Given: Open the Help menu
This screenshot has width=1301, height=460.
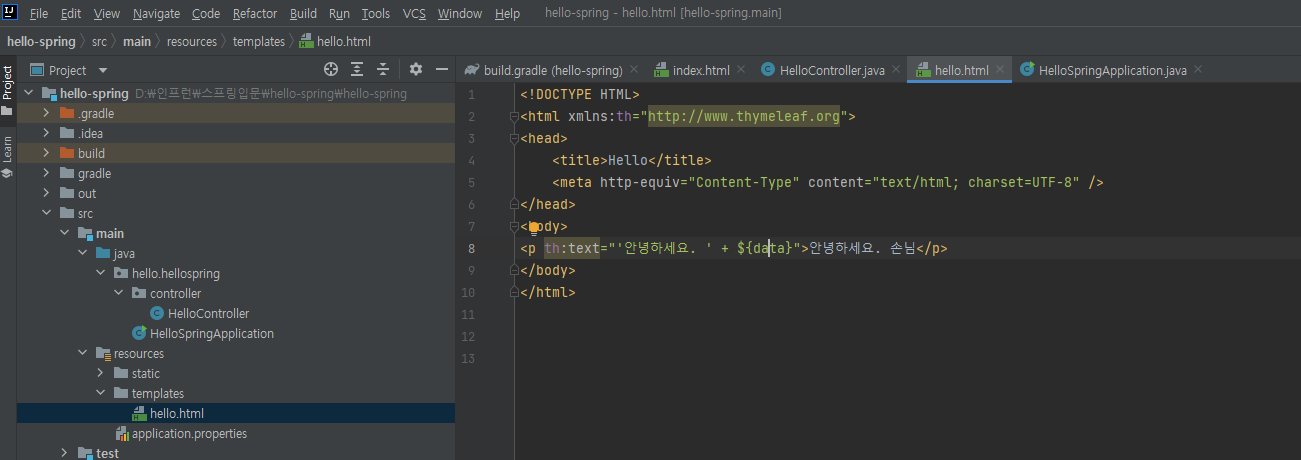Looking at the screenshot, I should pyautogui.click(x=507, y=14).
